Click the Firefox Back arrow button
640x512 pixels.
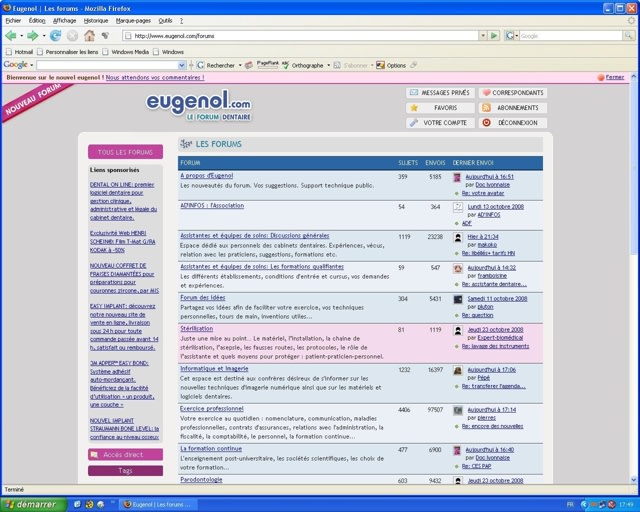pyautogui.click(x=11, y=35)
